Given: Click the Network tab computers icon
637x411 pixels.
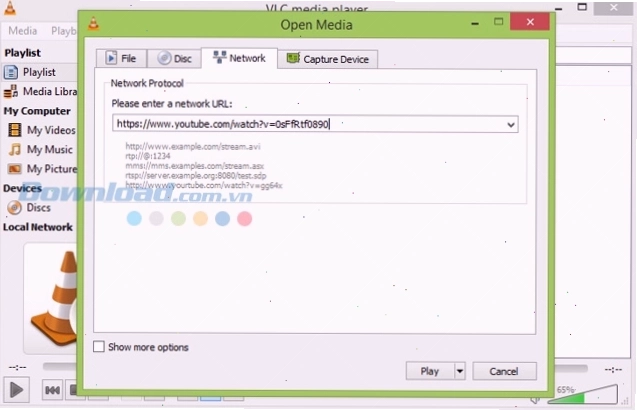Looking at the screenshot, I should coord(220,57).
